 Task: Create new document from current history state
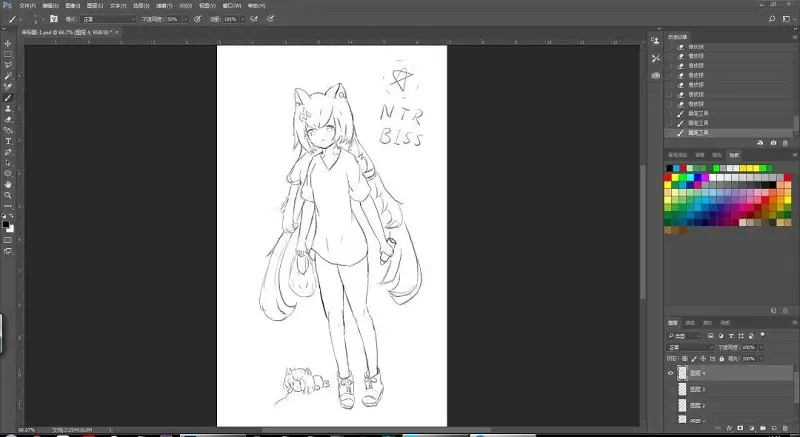pos(760,143)
